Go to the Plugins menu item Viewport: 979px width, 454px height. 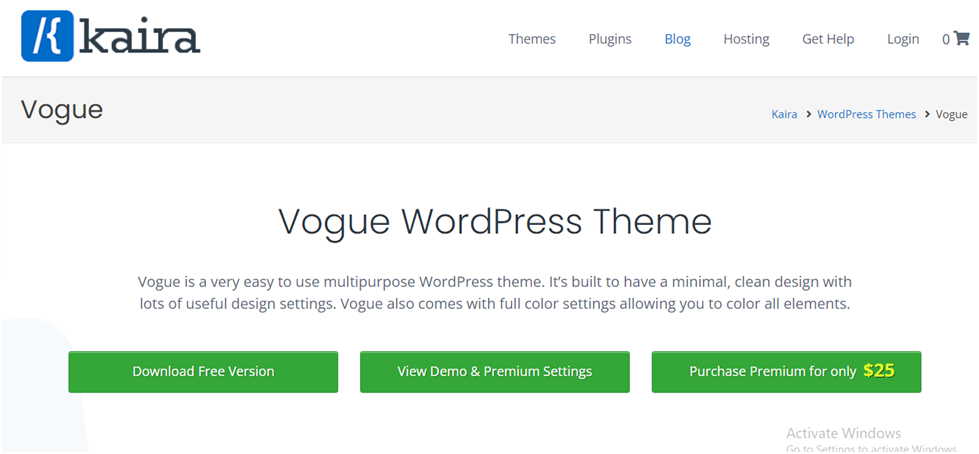(610, 39)
